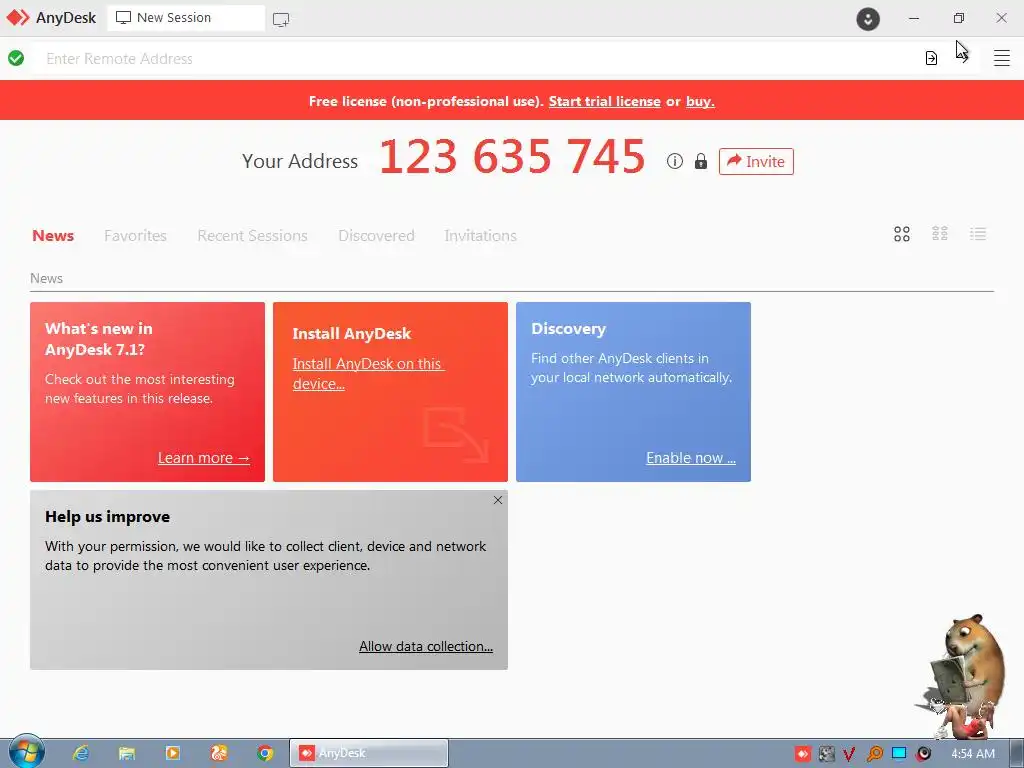Click the AnyDesk system tray icon
Screen dimensions: 1024x768
(x=803, y=754)
